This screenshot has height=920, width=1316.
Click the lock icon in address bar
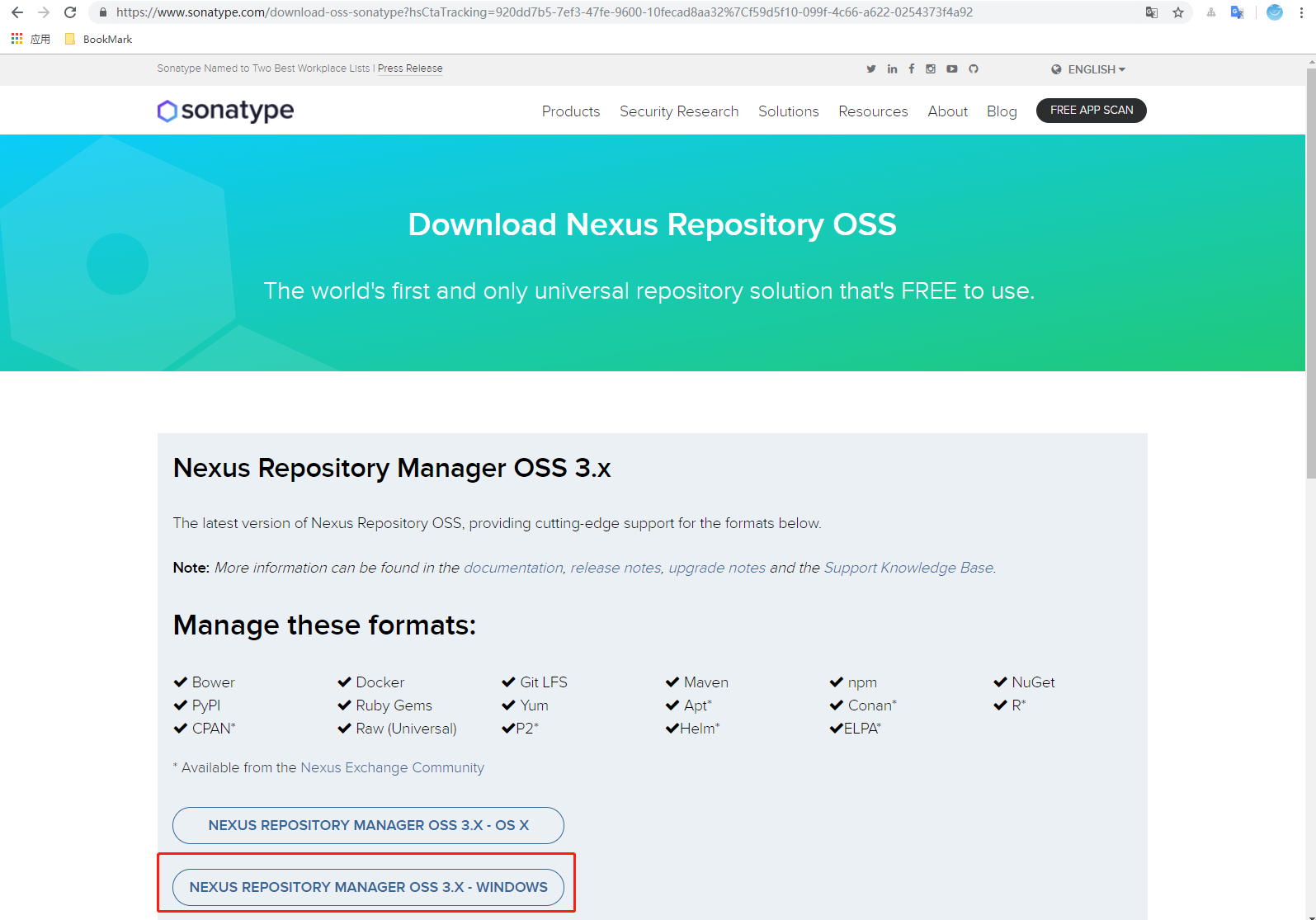point(102,12)
